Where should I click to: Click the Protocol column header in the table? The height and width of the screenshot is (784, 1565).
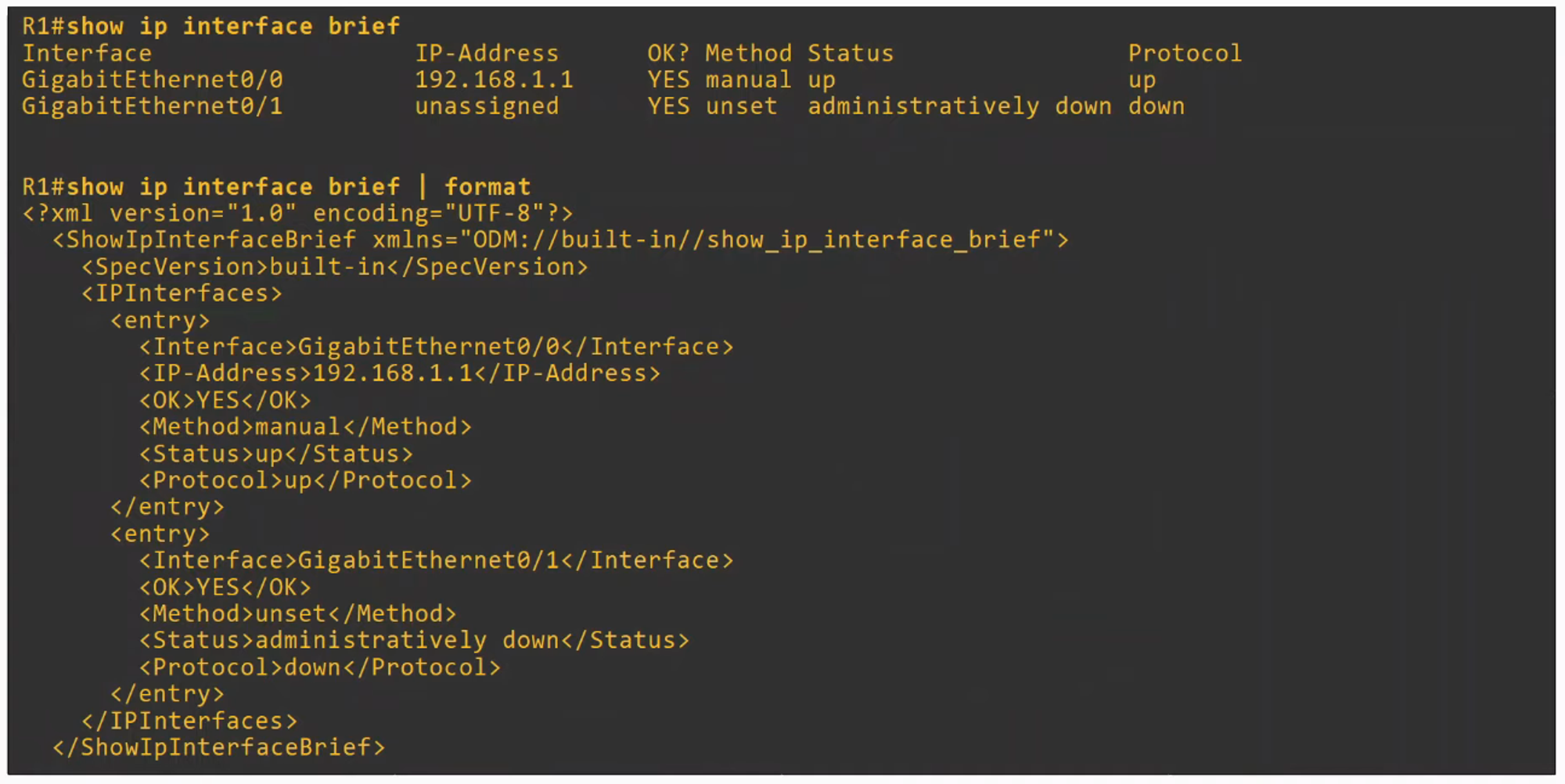click(1184, 53)
